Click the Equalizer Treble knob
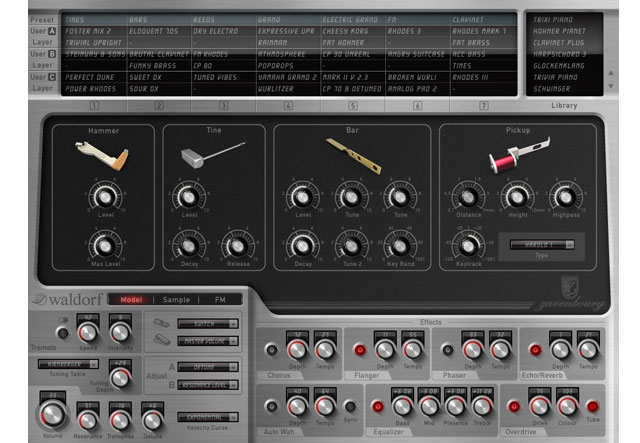Image resolution: width=640 pixels, height=443 pixels. tap(482, 406)
